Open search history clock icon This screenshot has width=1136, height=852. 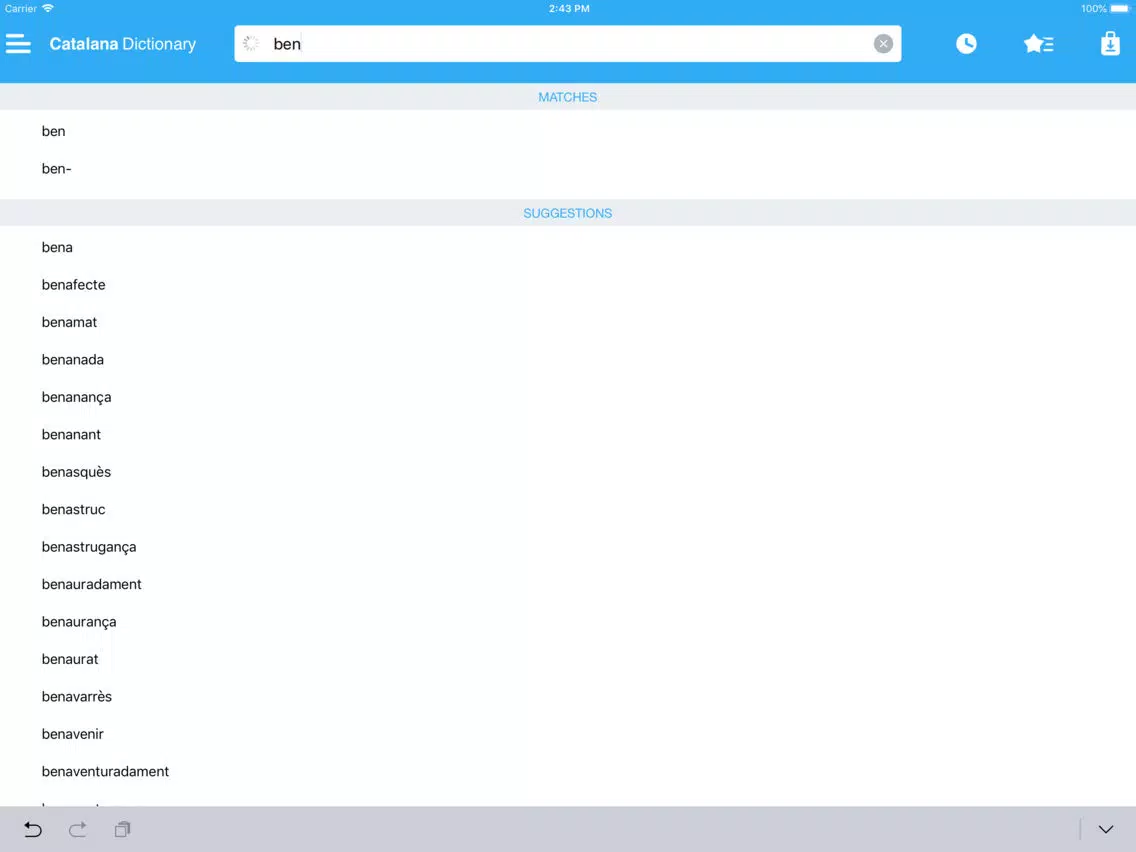tap(966, 44)
